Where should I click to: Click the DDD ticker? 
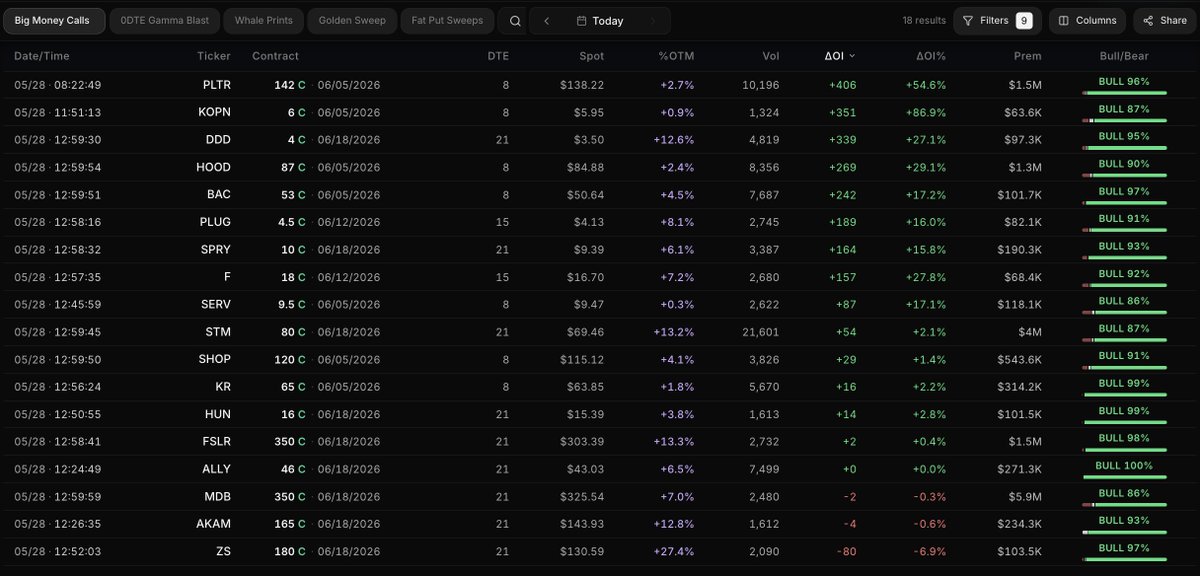click(x=218, y=140)
